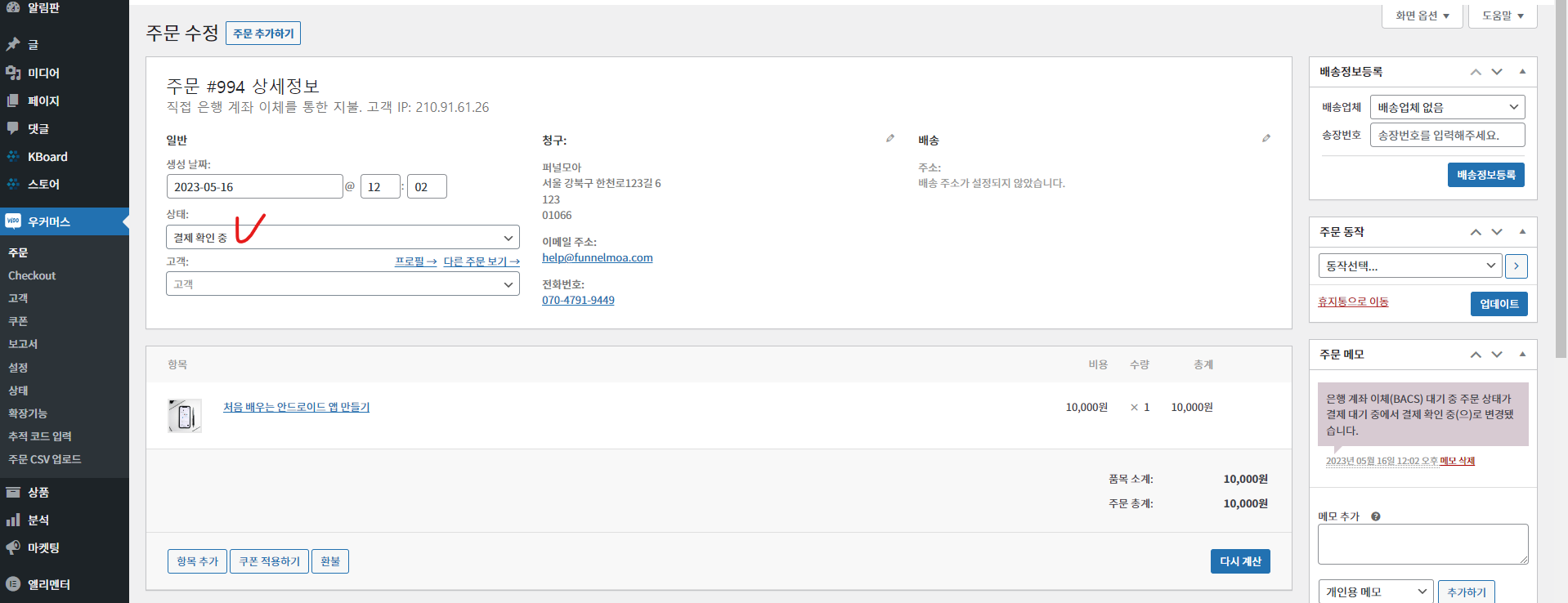Screen dimensions: 1568x603
Task: Collapse the 주문 메모 panel with the triangle toggle
Action: coord(1522,354)
